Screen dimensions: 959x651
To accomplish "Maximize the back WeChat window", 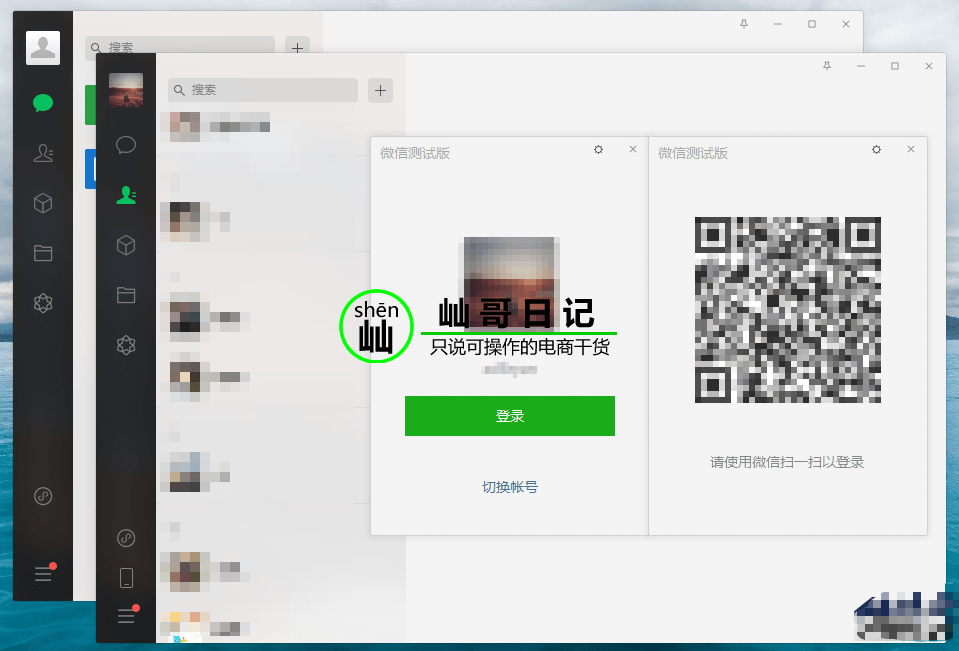I will coord(812,24).
